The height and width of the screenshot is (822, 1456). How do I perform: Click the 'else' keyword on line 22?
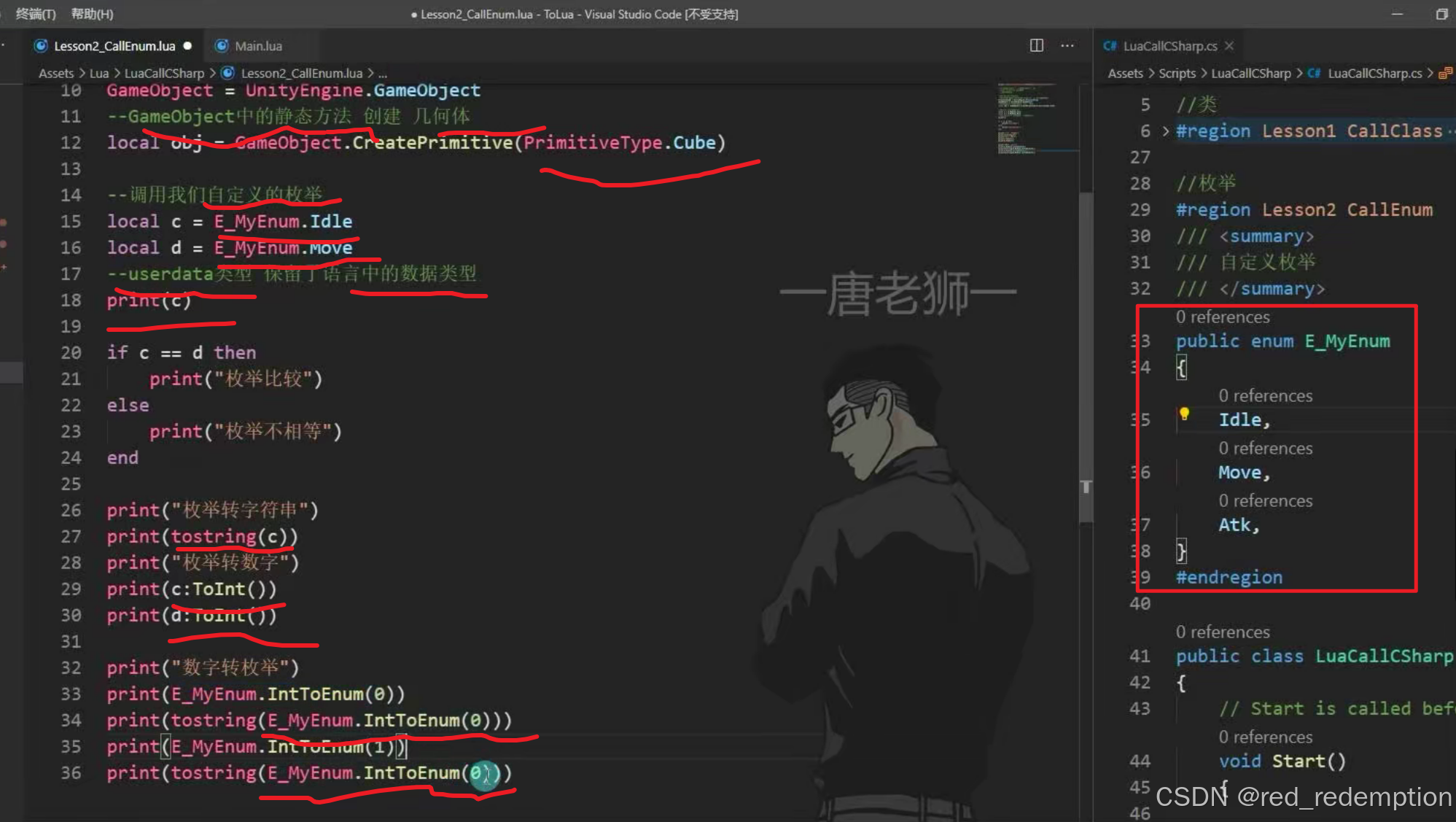128,406
